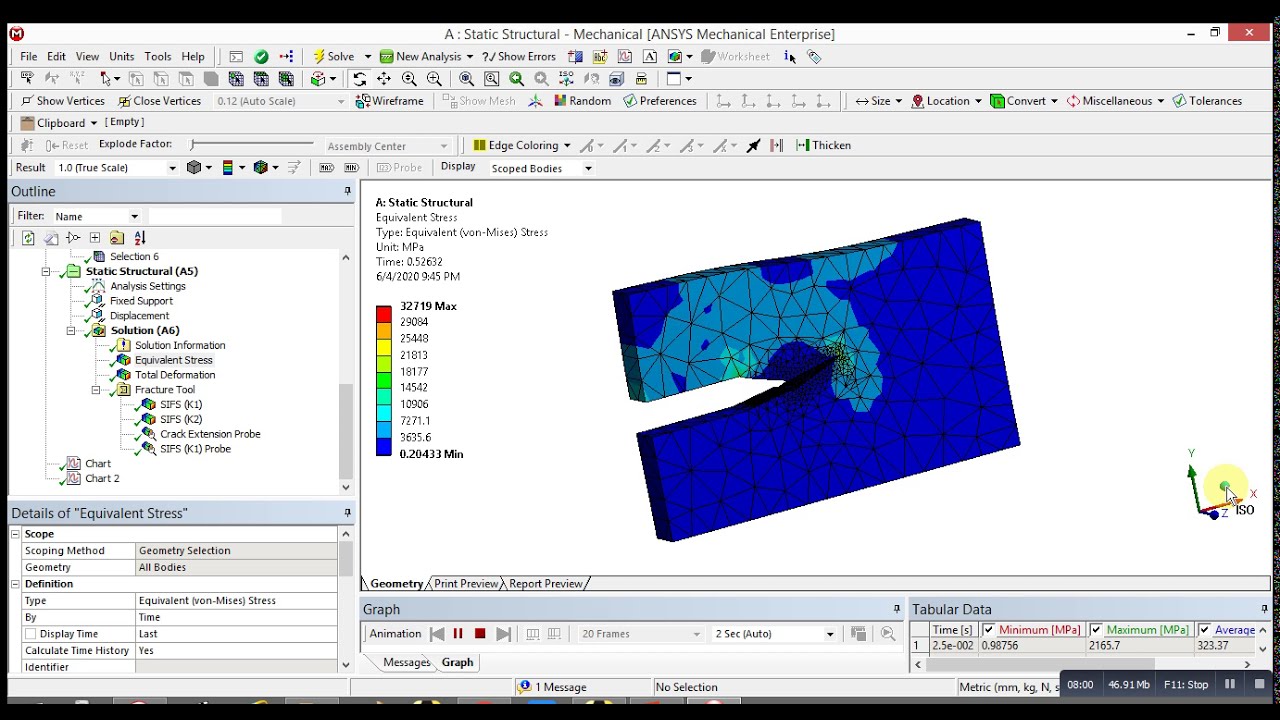1280x720 pixels.
Task: Toggle the Maximum [MPa] column checkbox
Action: point(1096,630)
